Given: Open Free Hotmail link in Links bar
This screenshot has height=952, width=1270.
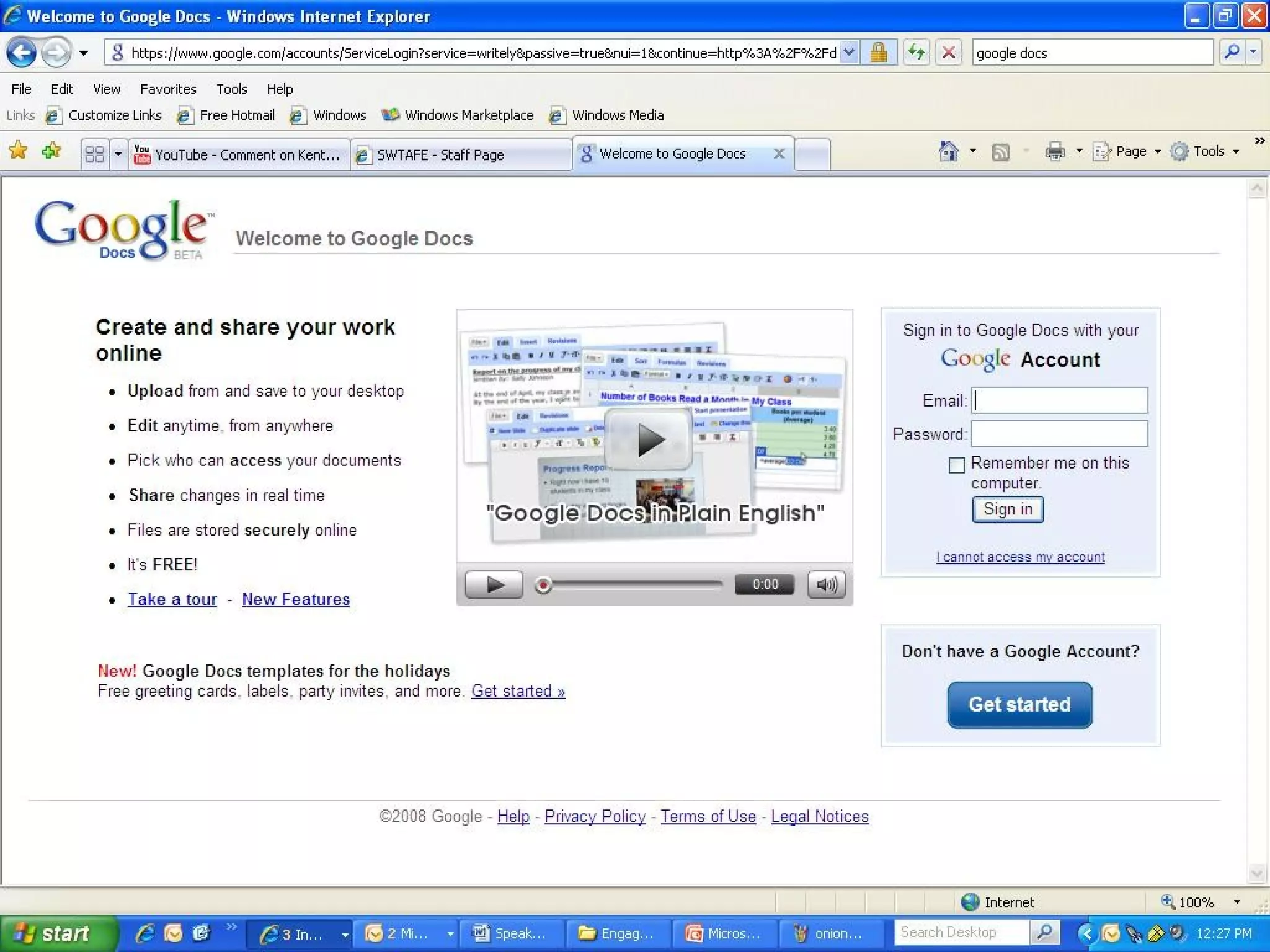Looking at the screenshot, I should pyautogui.click(x=226, y=115).
